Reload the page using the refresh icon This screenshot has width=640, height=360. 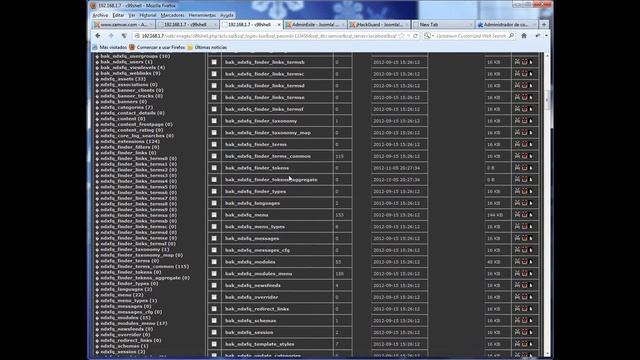tap(416, 36)
